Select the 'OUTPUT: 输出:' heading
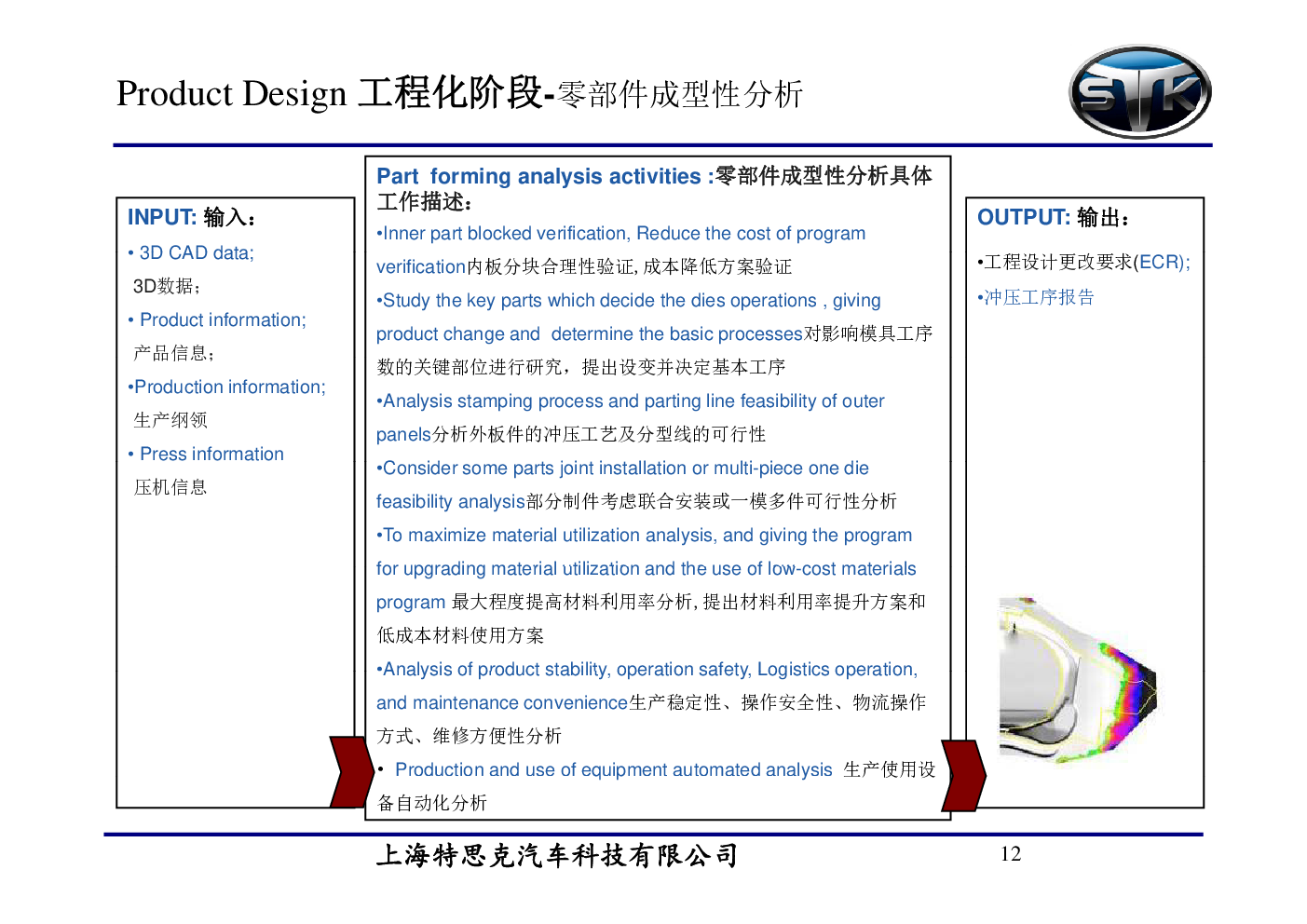This screenshot has width=1307, height=924. (1055, 217)
